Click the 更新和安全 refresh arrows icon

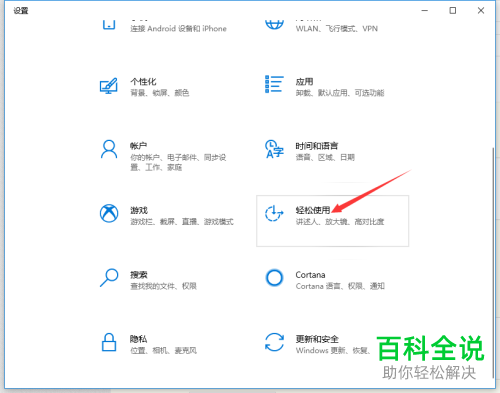(x=274, y=342)
